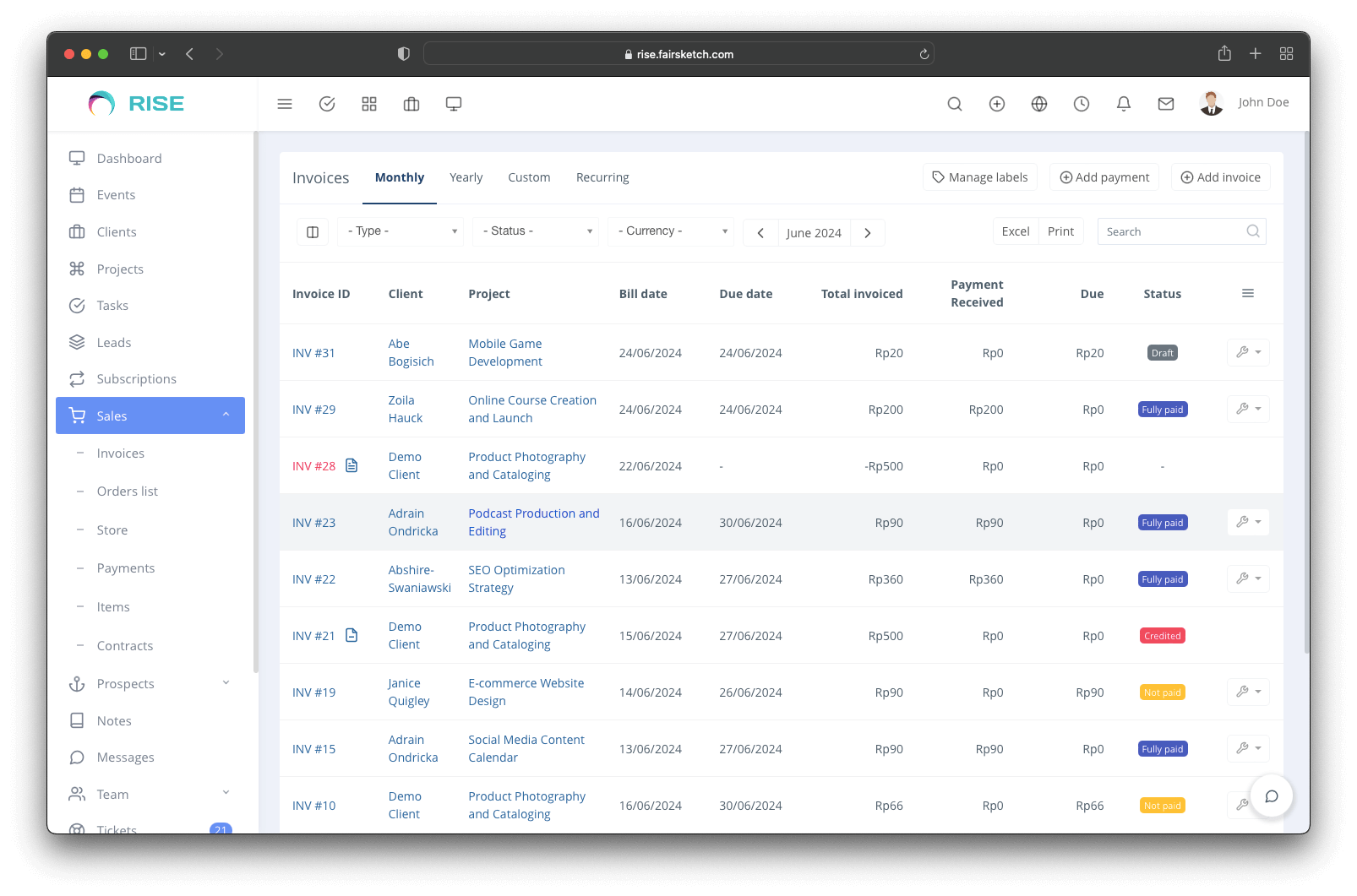Open the Status filter dropdown
The width and height of the screenshot is (1357, 896).
[536, 231]
